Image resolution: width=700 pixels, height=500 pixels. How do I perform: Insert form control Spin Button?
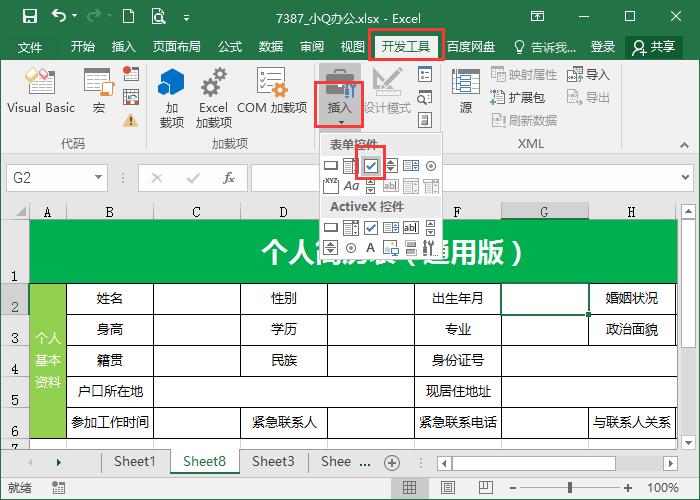[391, 166]
